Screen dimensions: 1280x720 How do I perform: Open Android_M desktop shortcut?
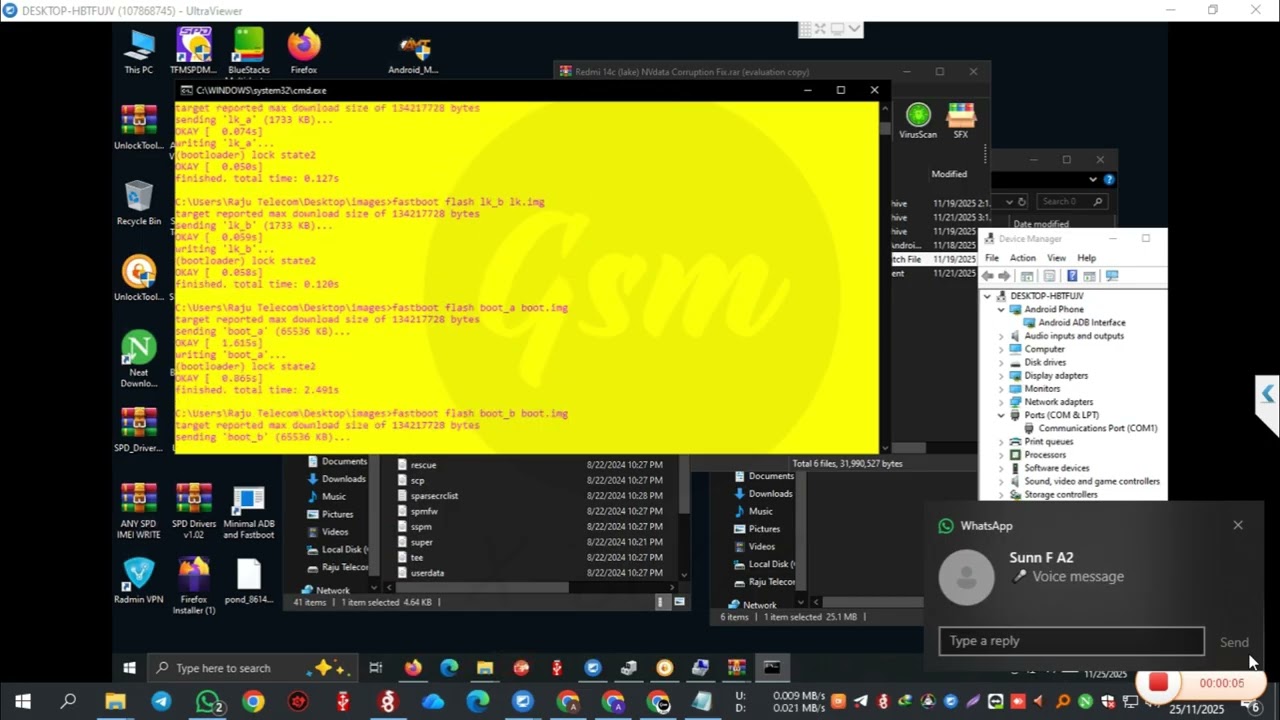pos(413,56)
